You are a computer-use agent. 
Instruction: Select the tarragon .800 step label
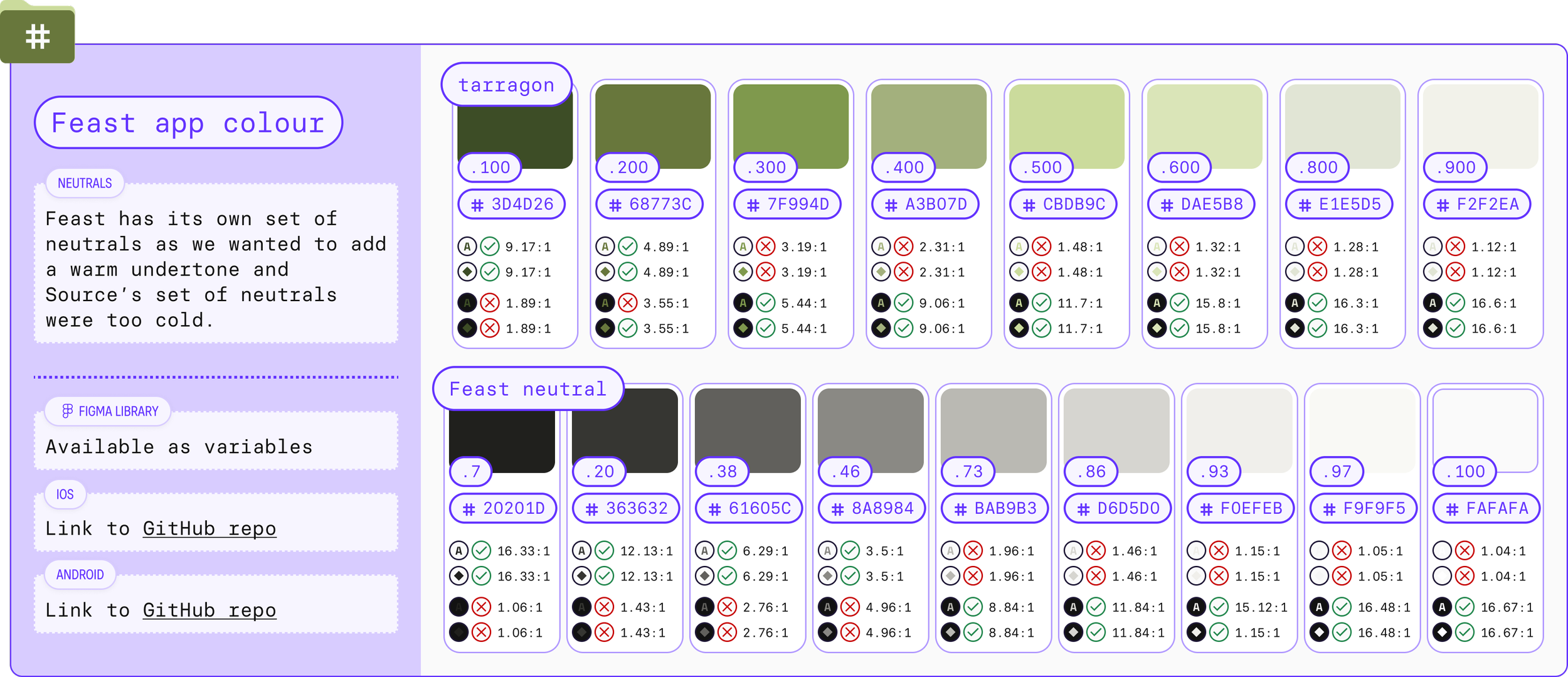point(1318,168)
